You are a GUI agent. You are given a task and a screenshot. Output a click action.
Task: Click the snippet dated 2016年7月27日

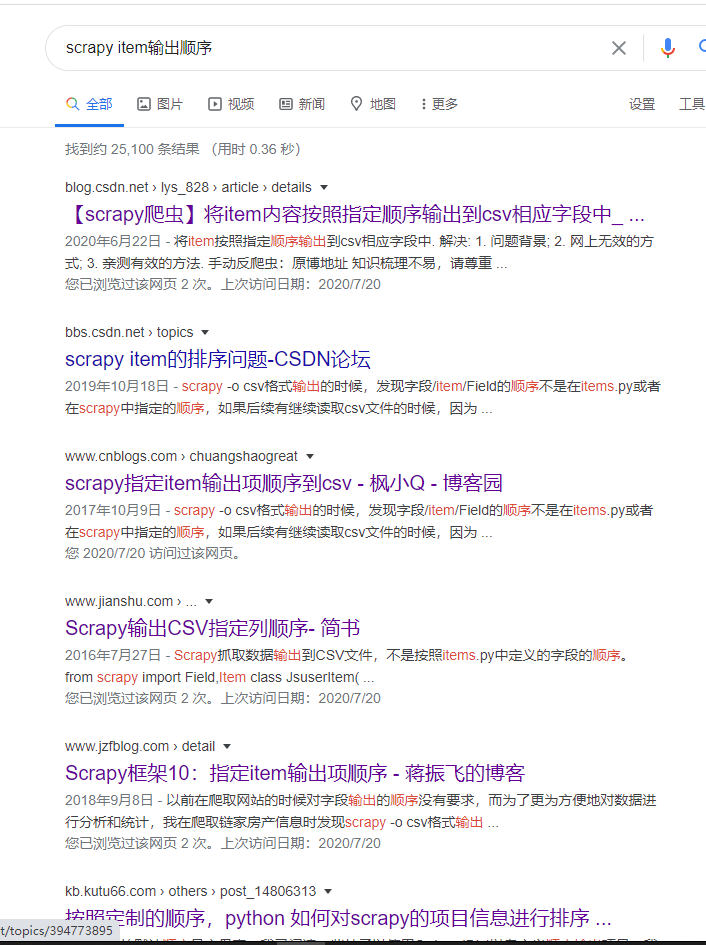[348, 666]
